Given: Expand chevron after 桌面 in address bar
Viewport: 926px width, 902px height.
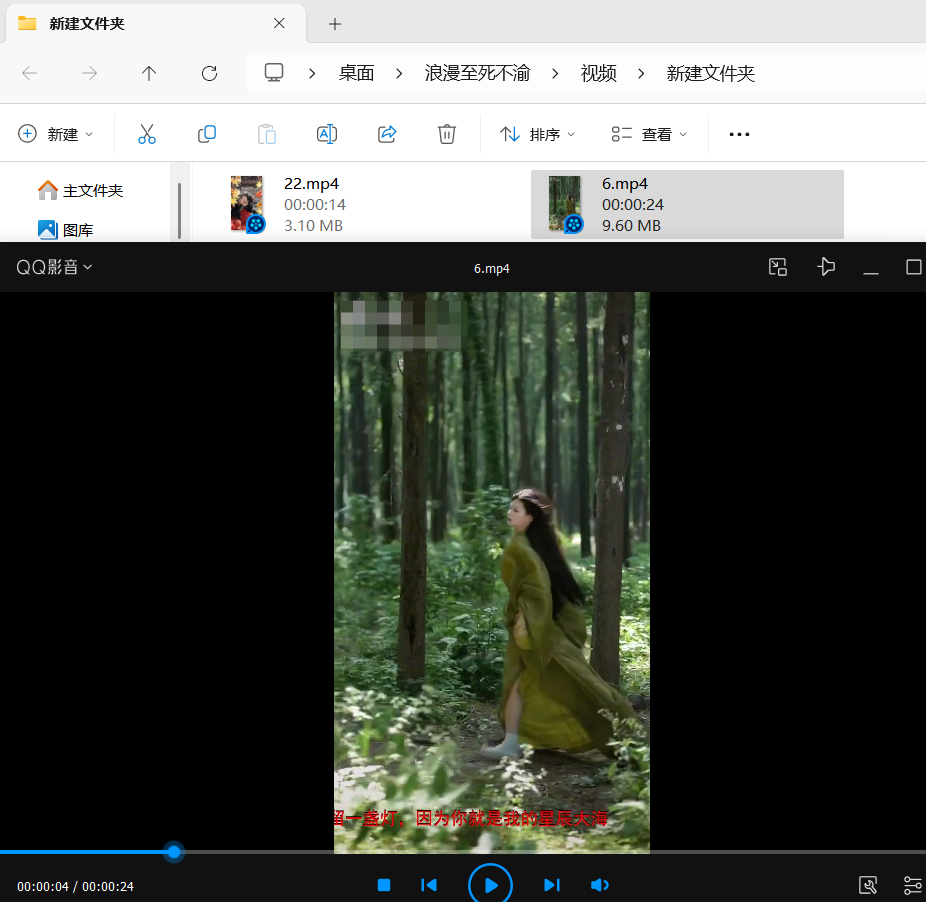Looking at the screenshot, I should click(x=399, y=74).
